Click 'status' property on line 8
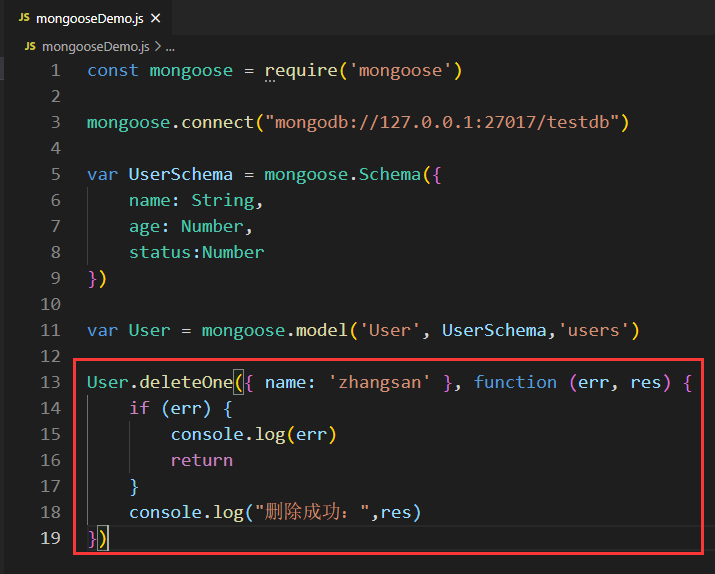Image resolution: width=715 pixels, height=574 pixels. point(160,253)
